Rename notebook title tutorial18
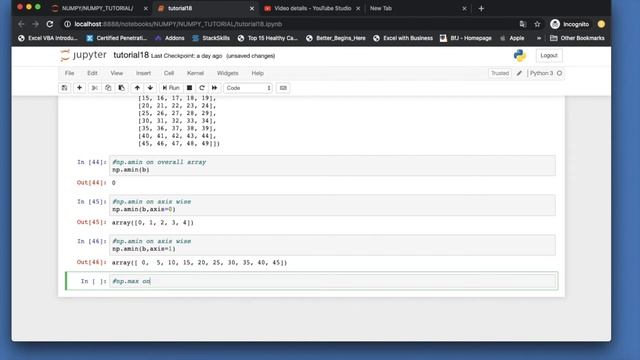Image resolution: width=640 pixels, height=360 pixels. [x=131, y=55]
